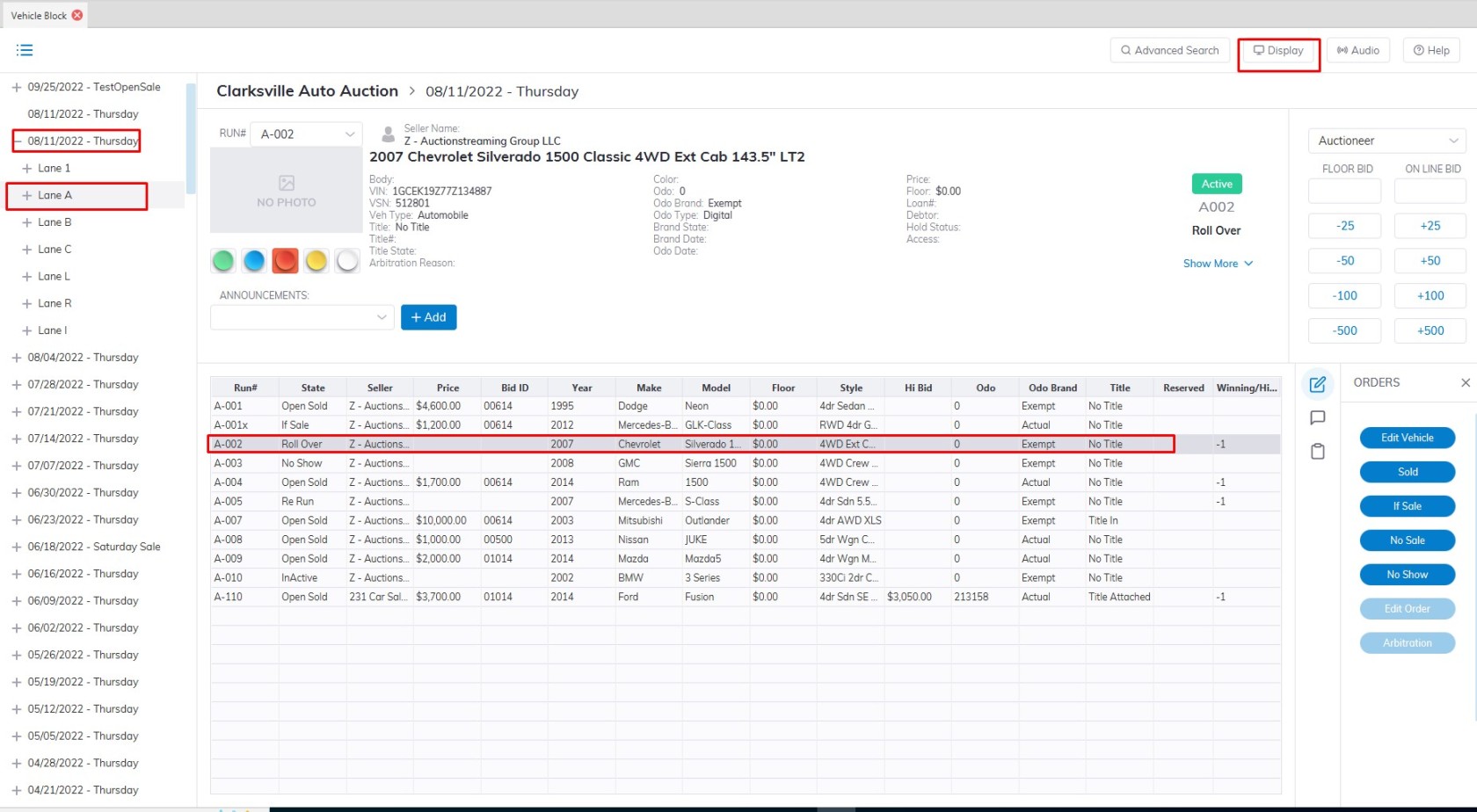Click the hamburger list menu icon

point(25,50)
